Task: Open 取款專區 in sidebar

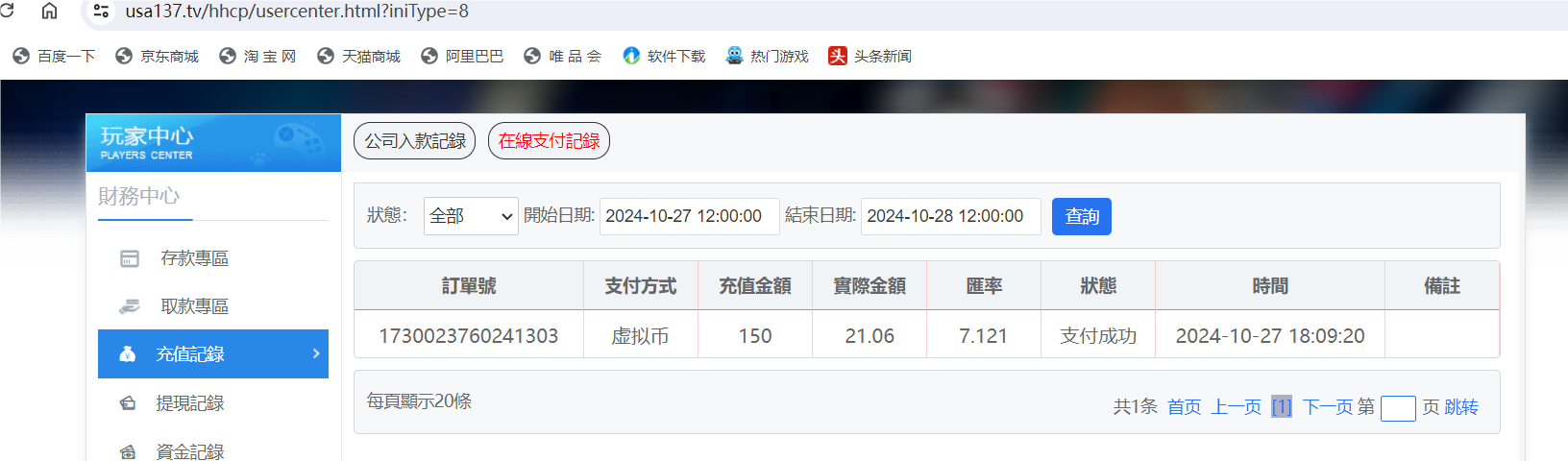Action: pyautogui.click(x=213, y=306)
